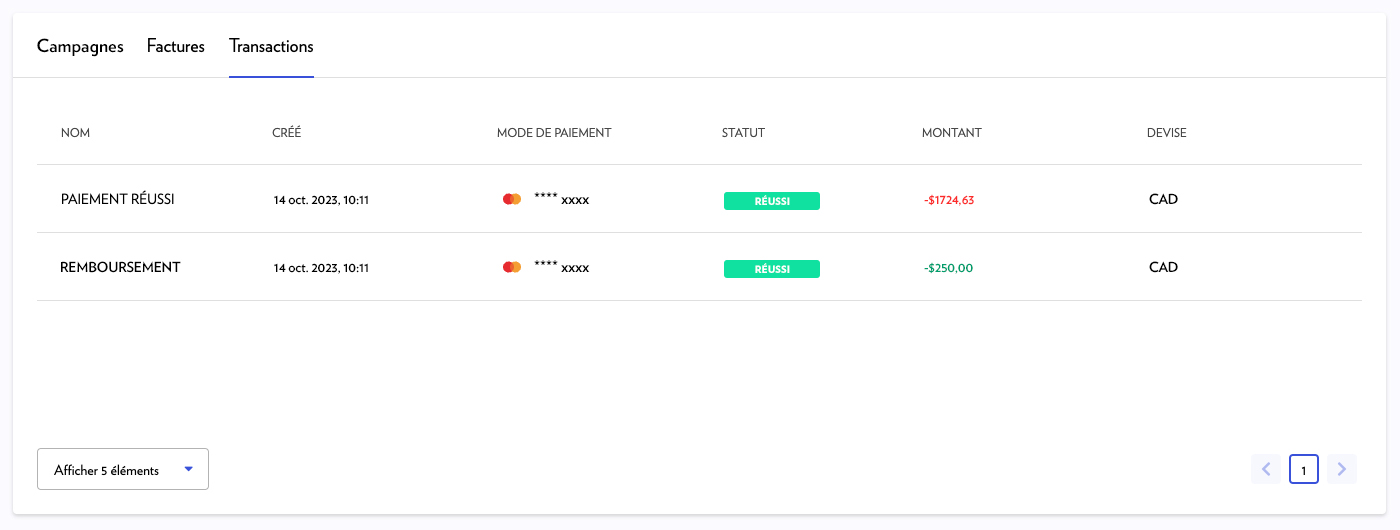The height and width of the screenshot is (530, 1400).
Task: Click the Mode de paiement column header
Action: click(553, 133)
